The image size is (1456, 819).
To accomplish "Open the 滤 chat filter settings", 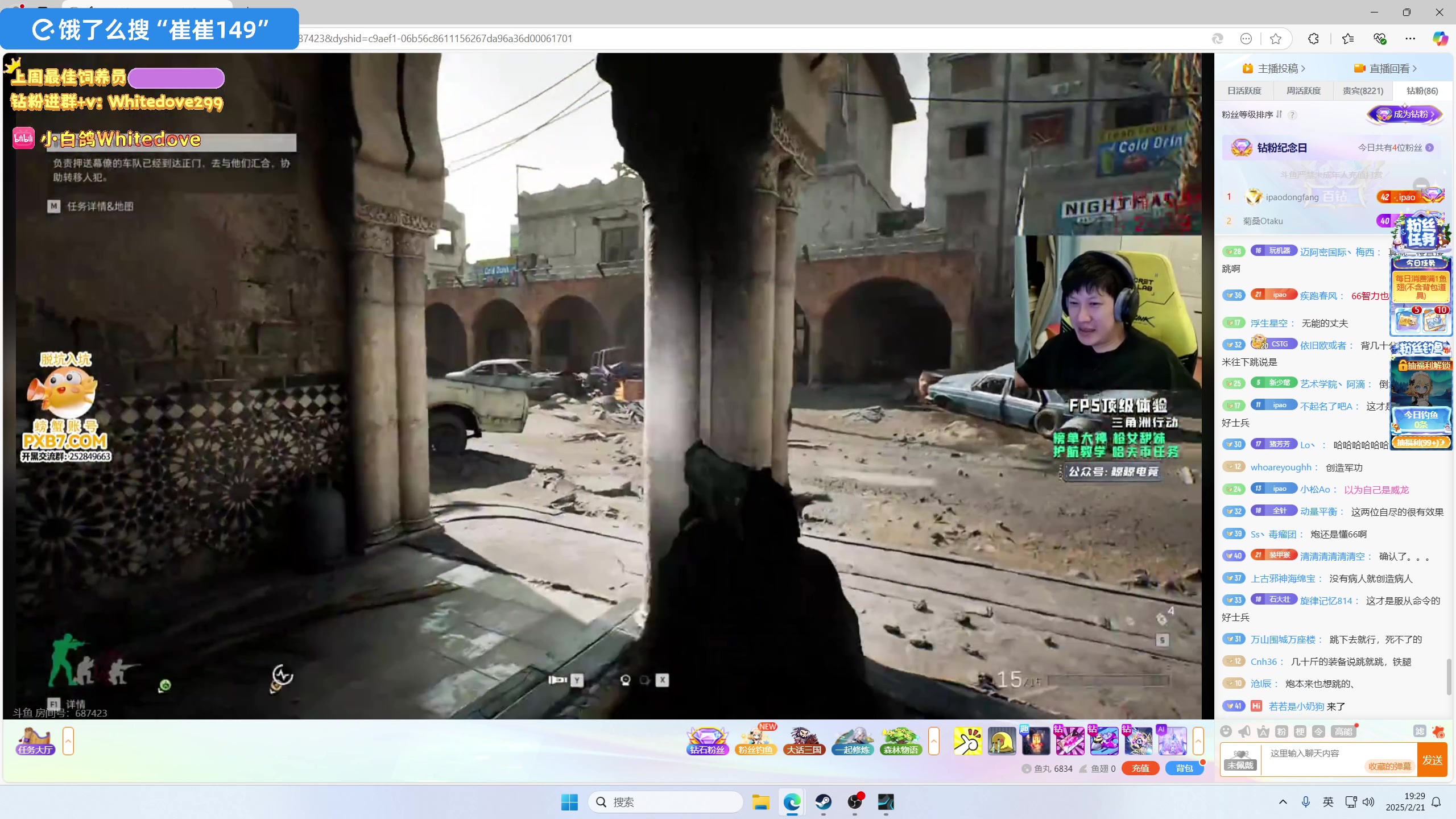I will click(x=1420, y=731).
